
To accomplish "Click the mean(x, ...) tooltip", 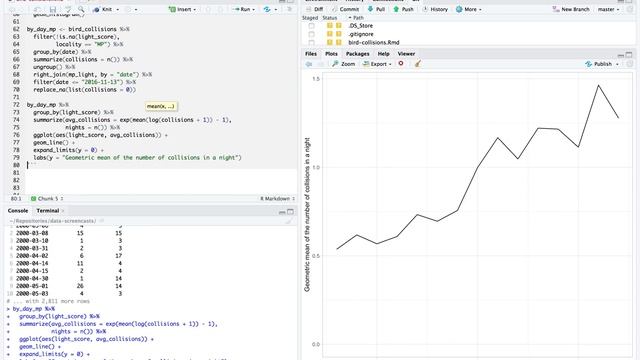I will pos(161,106).
